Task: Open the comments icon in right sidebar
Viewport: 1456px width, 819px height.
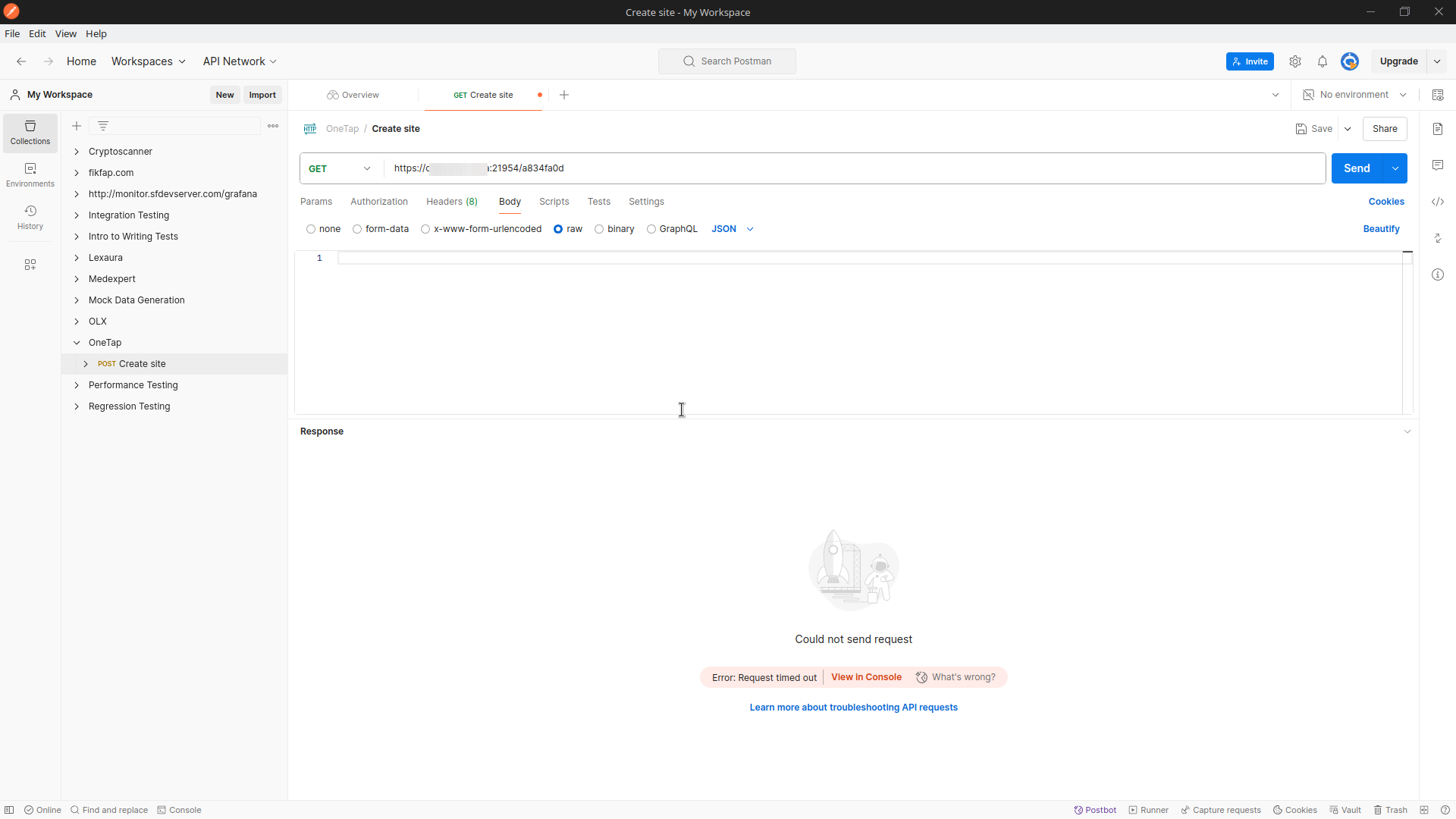Action: [x=1438, y=165]
